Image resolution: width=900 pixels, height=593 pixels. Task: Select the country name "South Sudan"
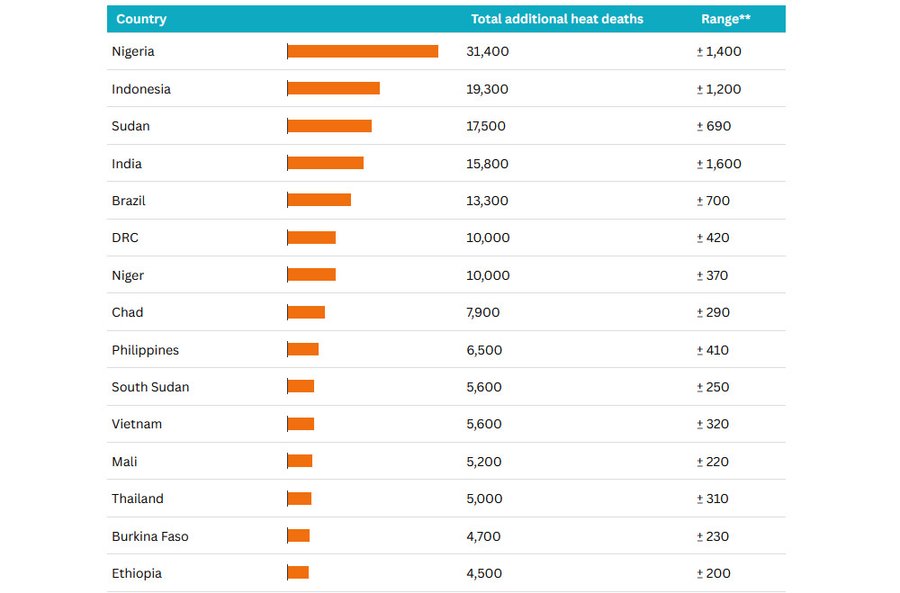coord(150,387)
